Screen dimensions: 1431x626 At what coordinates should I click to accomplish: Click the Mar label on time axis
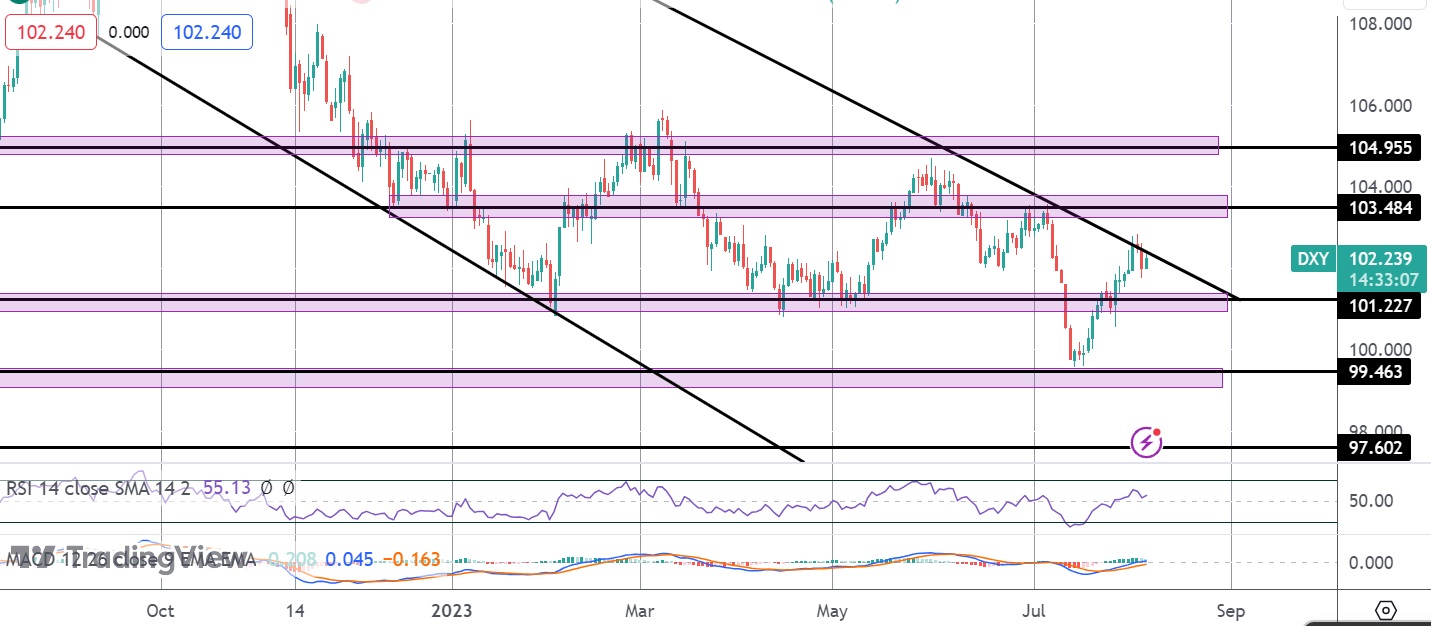pyautogui.click(x=638, y=610)
